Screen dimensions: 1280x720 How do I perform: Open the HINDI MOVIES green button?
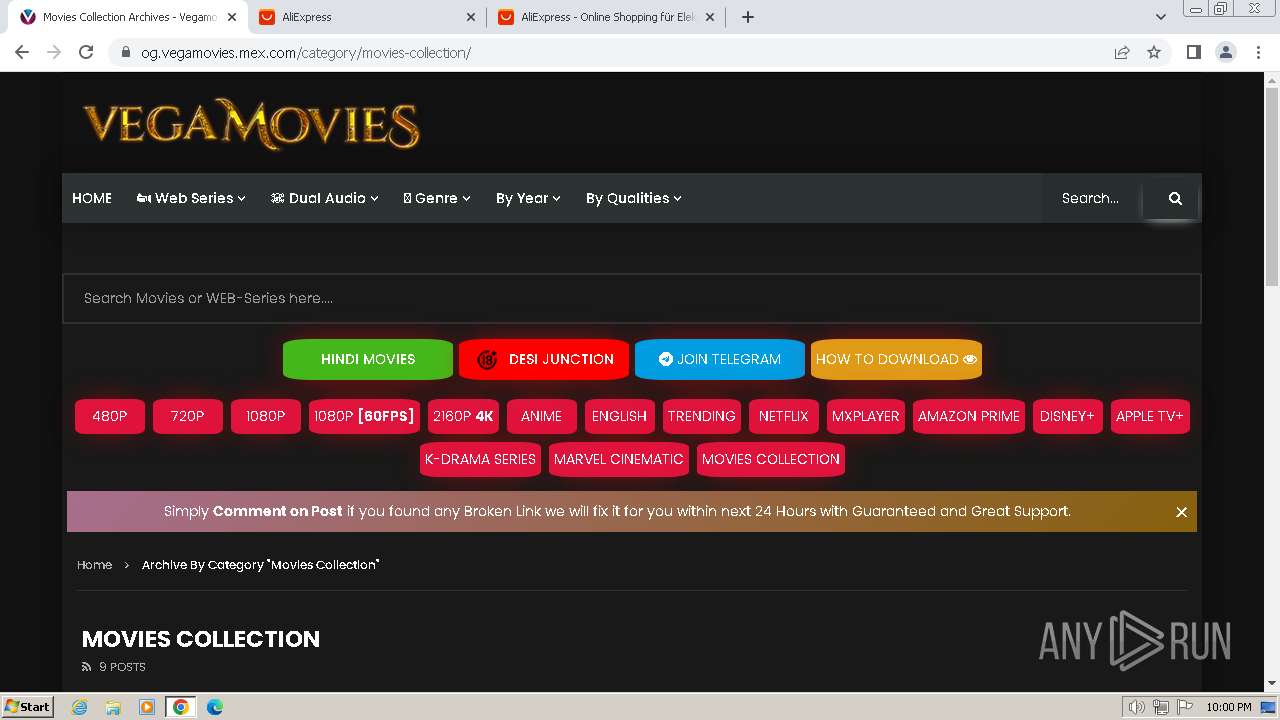pos(368,359)
